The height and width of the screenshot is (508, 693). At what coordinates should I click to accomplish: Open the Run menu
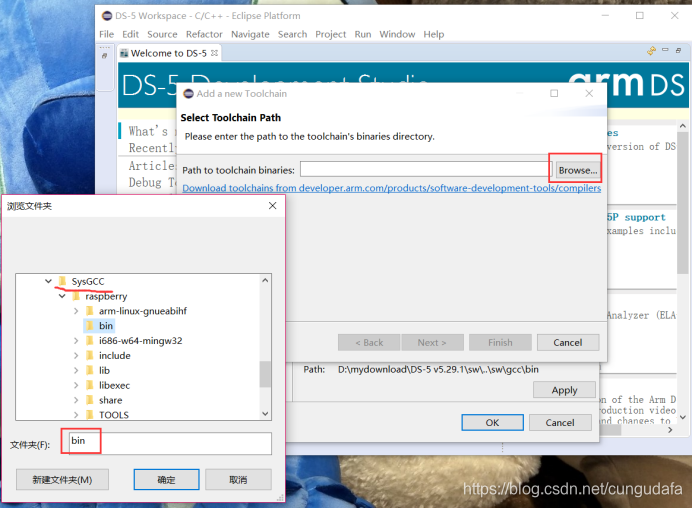tap(362, 34)
